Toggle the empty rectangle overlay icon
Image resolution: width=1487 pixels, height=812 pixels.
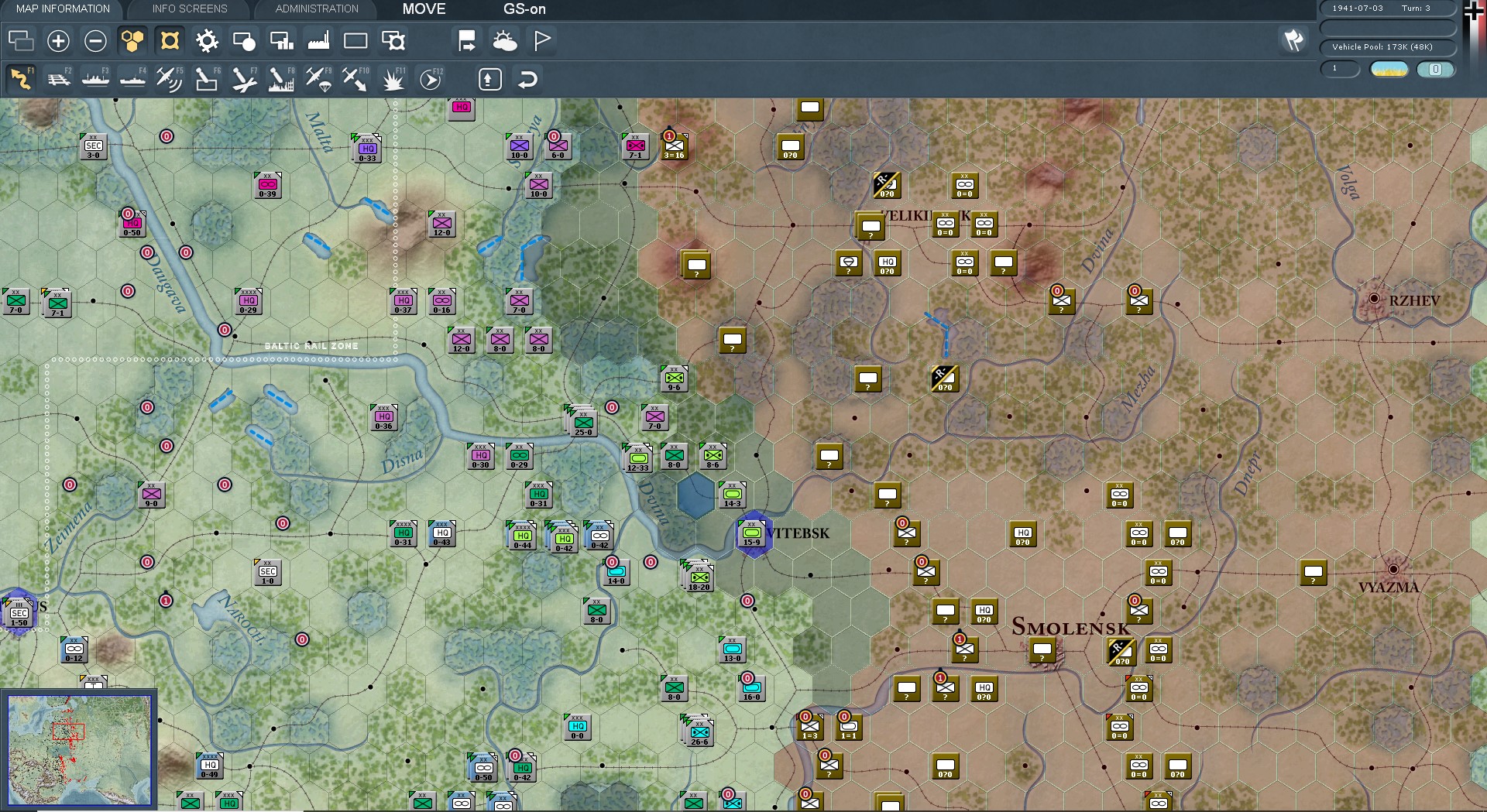pyautogui.click(x=355, y=40)
